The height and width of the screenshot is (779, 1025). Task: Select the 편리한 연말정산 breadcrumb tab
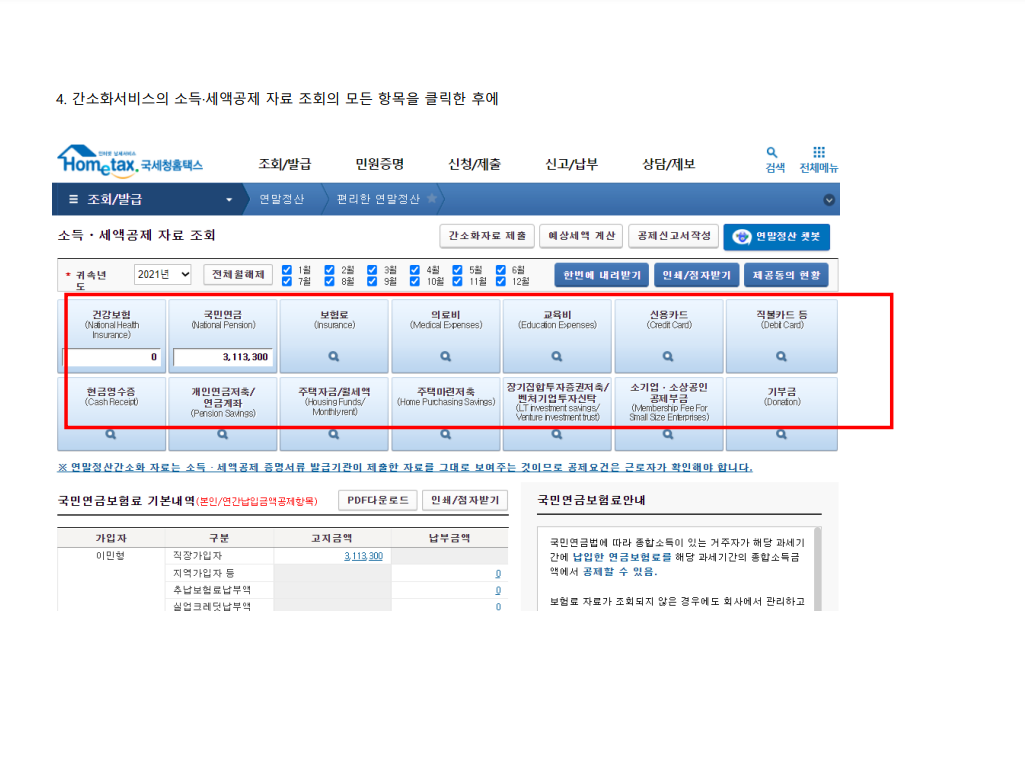pos(378,199)
